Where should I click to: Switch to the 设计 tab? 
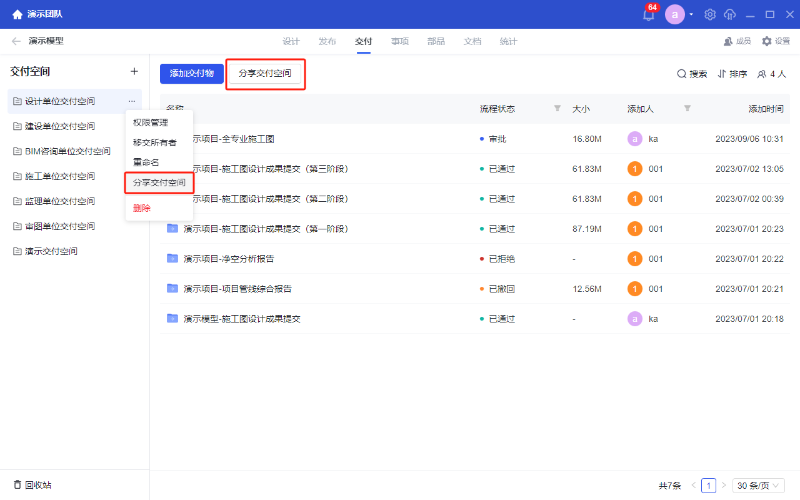coord(291,41)
